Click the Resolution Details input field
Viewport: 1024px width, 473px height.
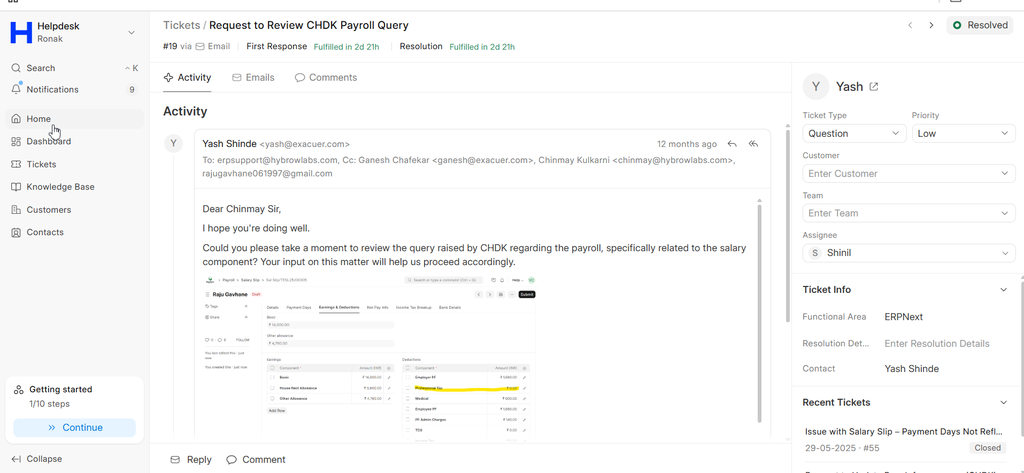pos(937,344)
